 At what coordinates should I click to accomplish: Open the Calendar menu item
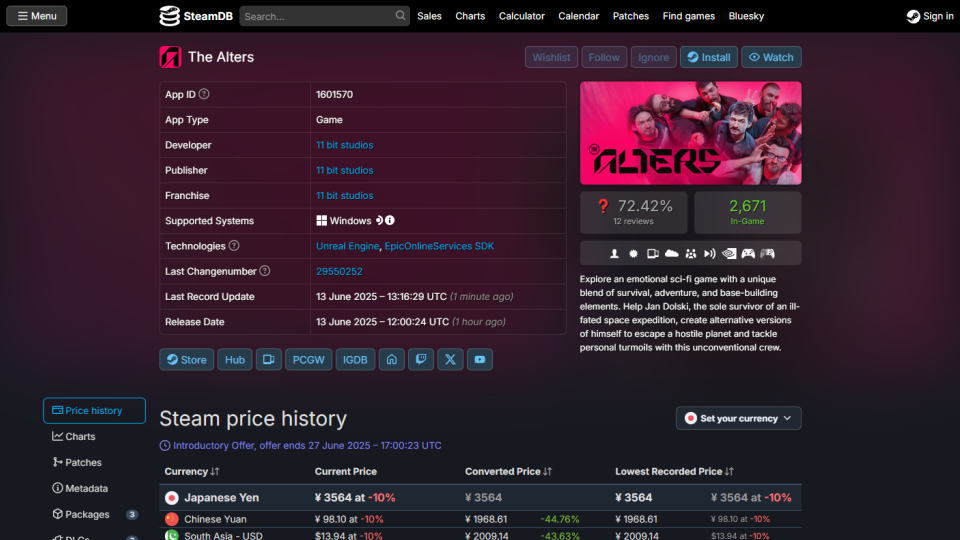coord(579,16)
